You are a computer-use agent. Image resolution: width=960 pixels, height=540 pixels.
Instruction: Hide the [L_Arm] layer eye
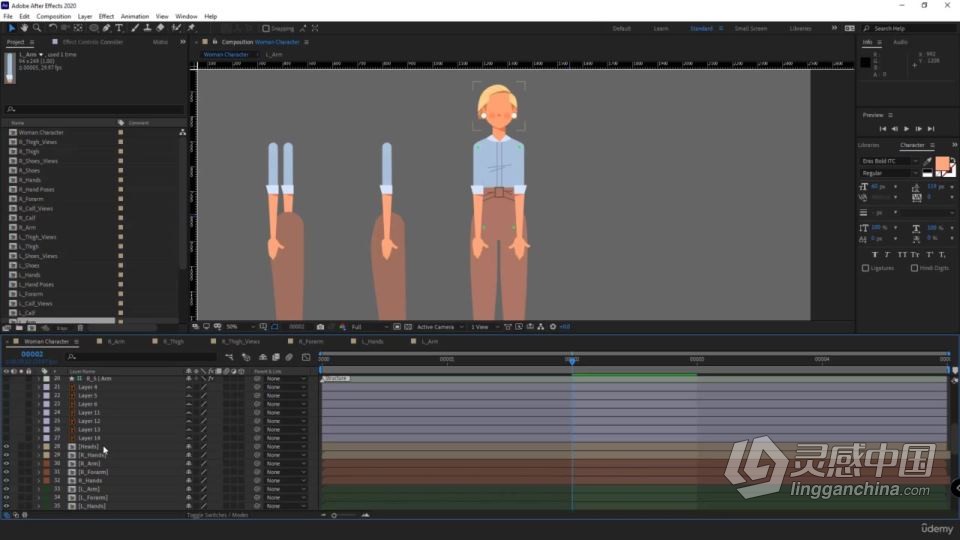coord(6,489)
